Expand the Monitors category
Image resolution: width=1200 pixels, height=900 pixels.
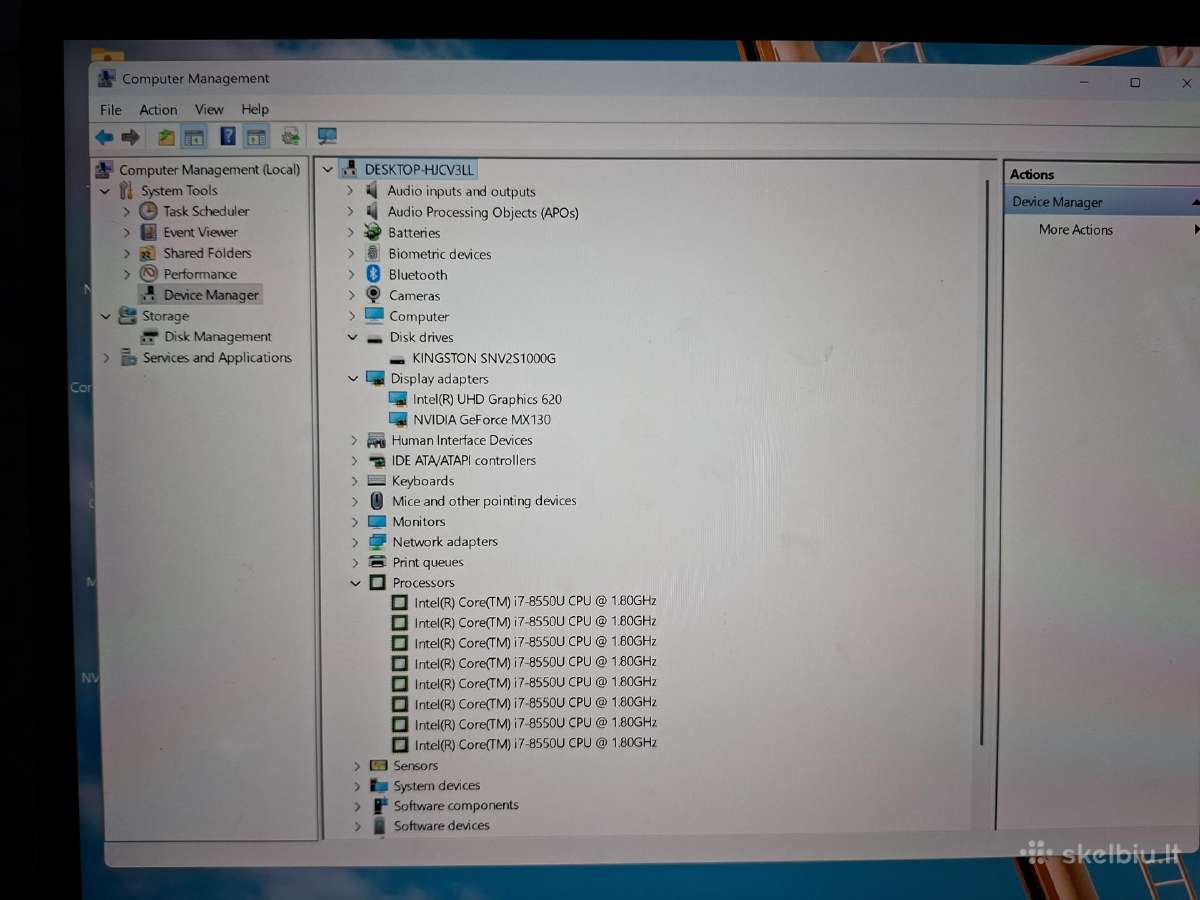click(x=355, y=522)
